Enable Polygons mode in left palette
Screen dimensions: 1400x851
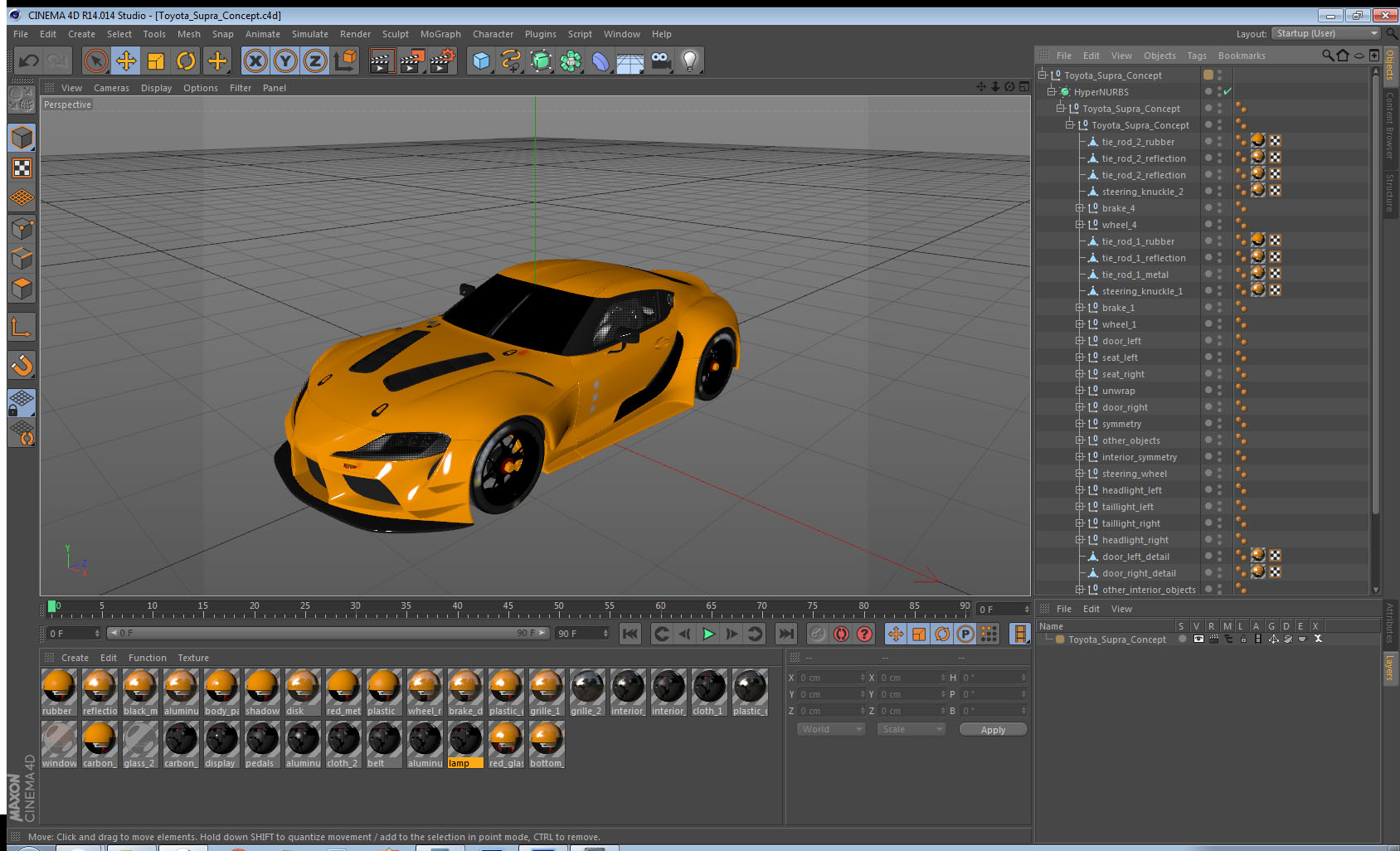click(x=22, y=289)
